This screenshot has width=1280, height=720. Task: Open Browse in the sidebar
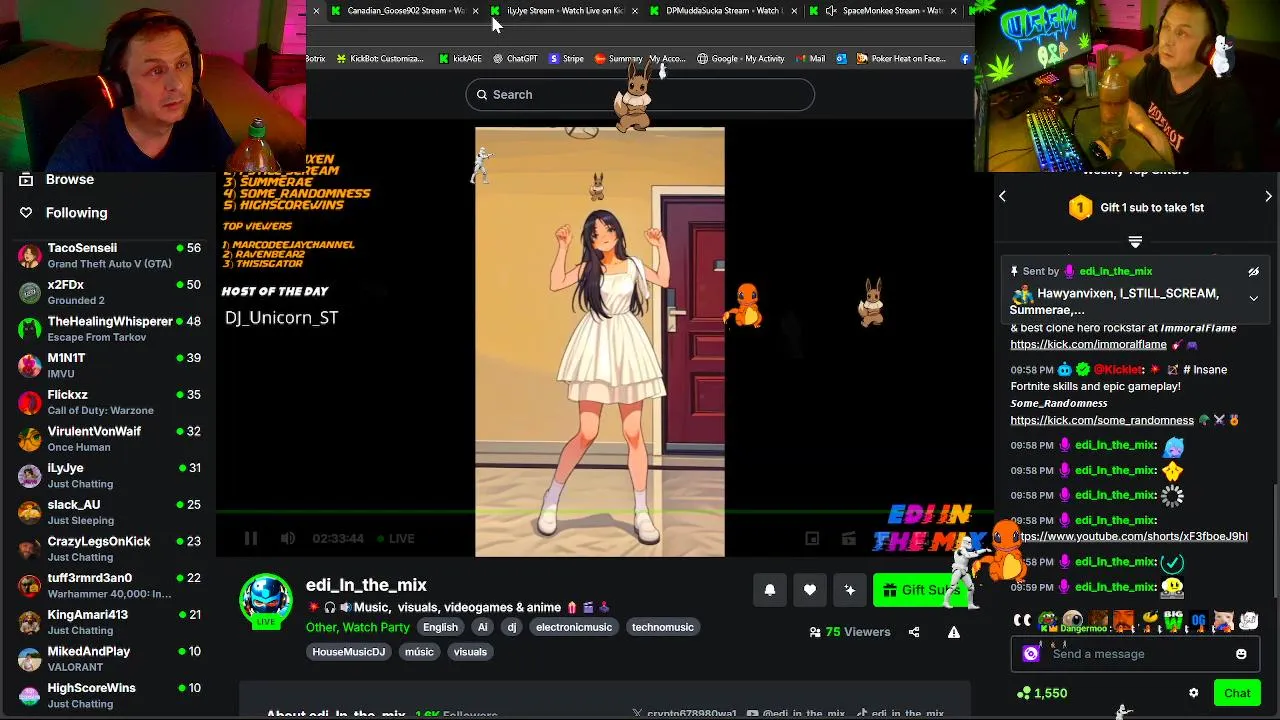click(x=70, y=179)
